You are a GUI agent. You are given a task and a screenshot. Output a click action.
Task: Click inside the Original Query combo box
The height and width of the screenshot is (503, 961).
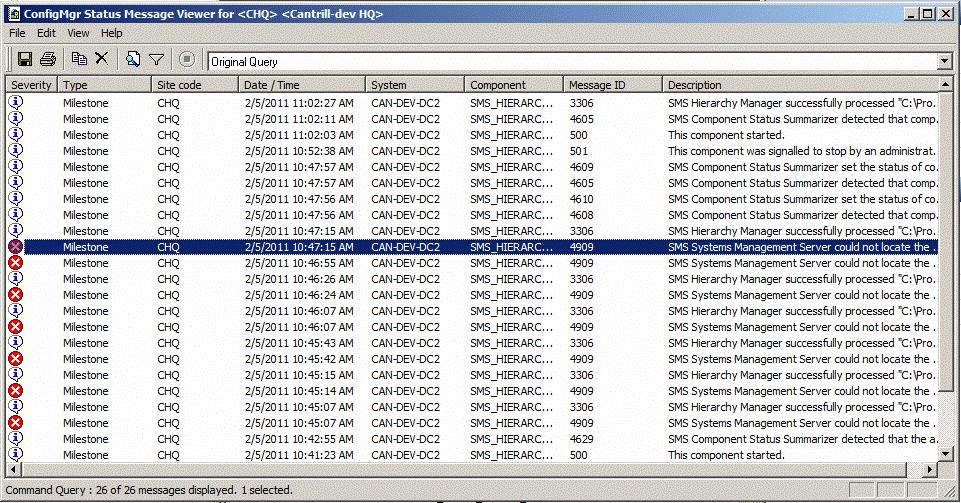(x=572, y=61)
